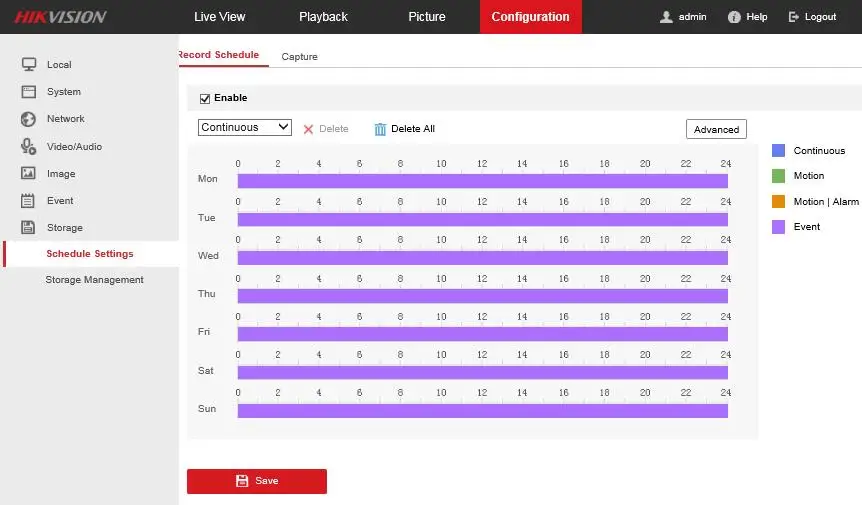Screen dimensions: 862x505
Task: Click the Logout arrow icon
Action: 793,17
